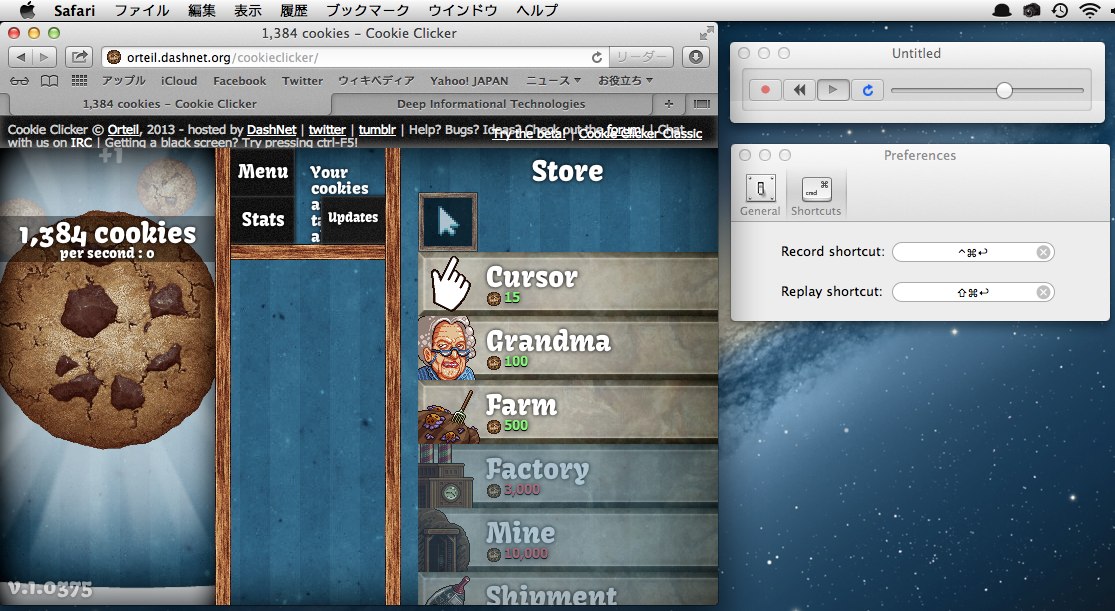Switch to General preferences tab
This screenshot has width=1115, height=611.
(760, 195)
